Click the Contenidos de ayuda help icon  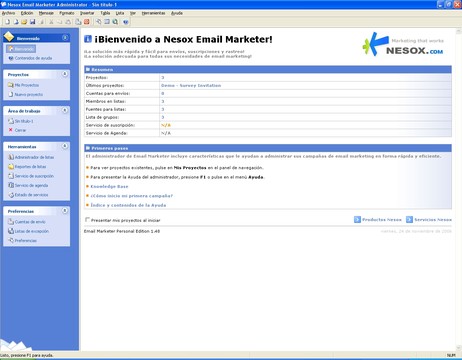[x=11, y=58]
